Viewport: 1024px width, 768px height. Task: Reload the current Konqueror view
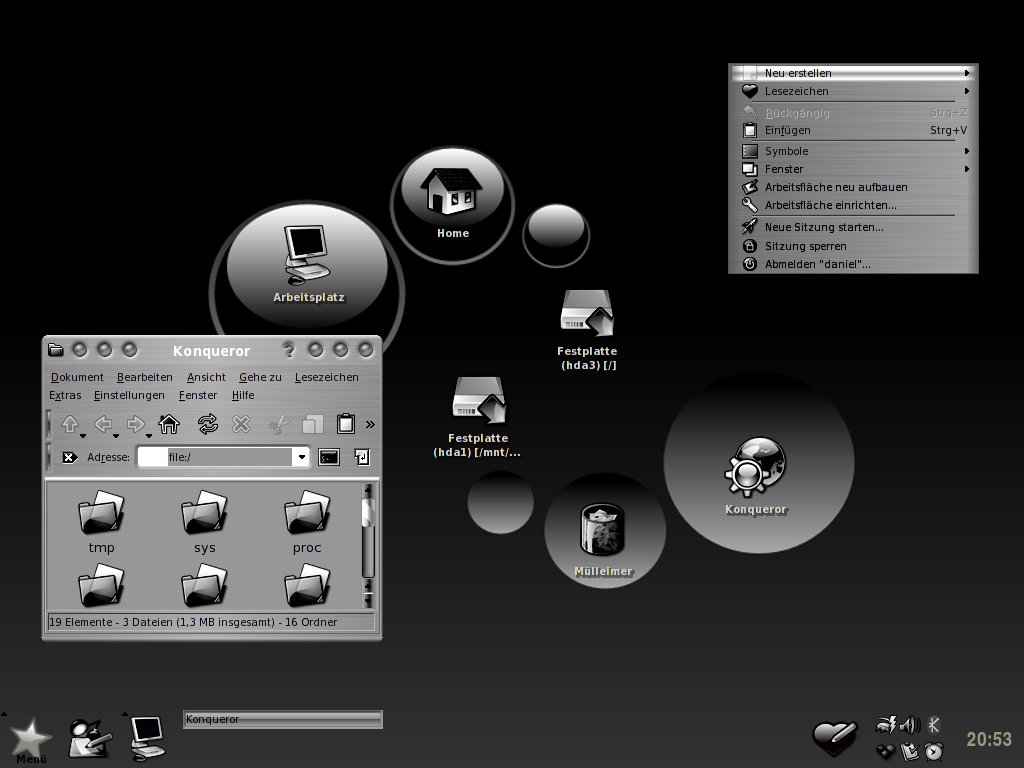(208, 424)
